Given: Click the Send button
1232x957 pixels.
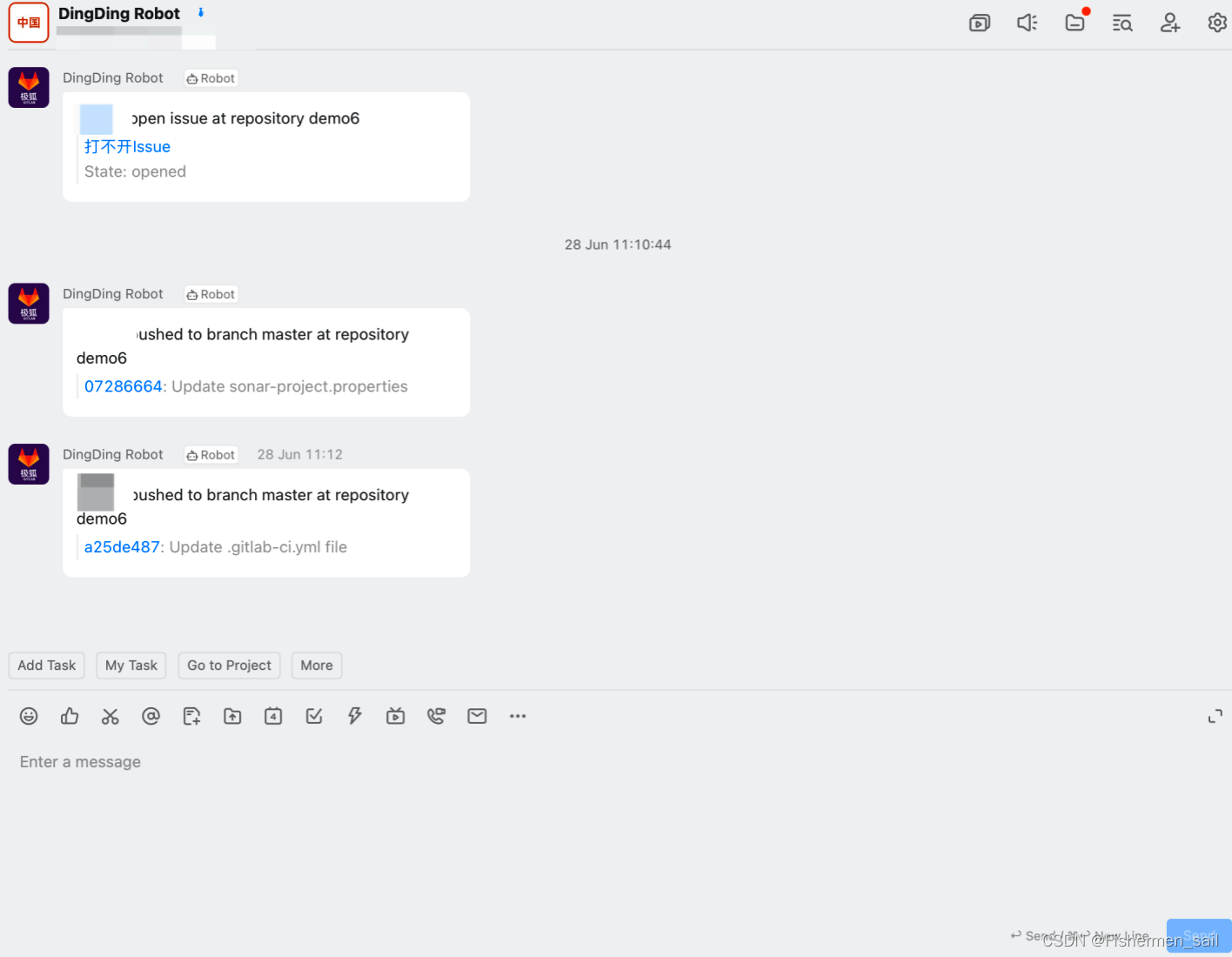Looking at the screenshot, I should [x=1199, y=936].
